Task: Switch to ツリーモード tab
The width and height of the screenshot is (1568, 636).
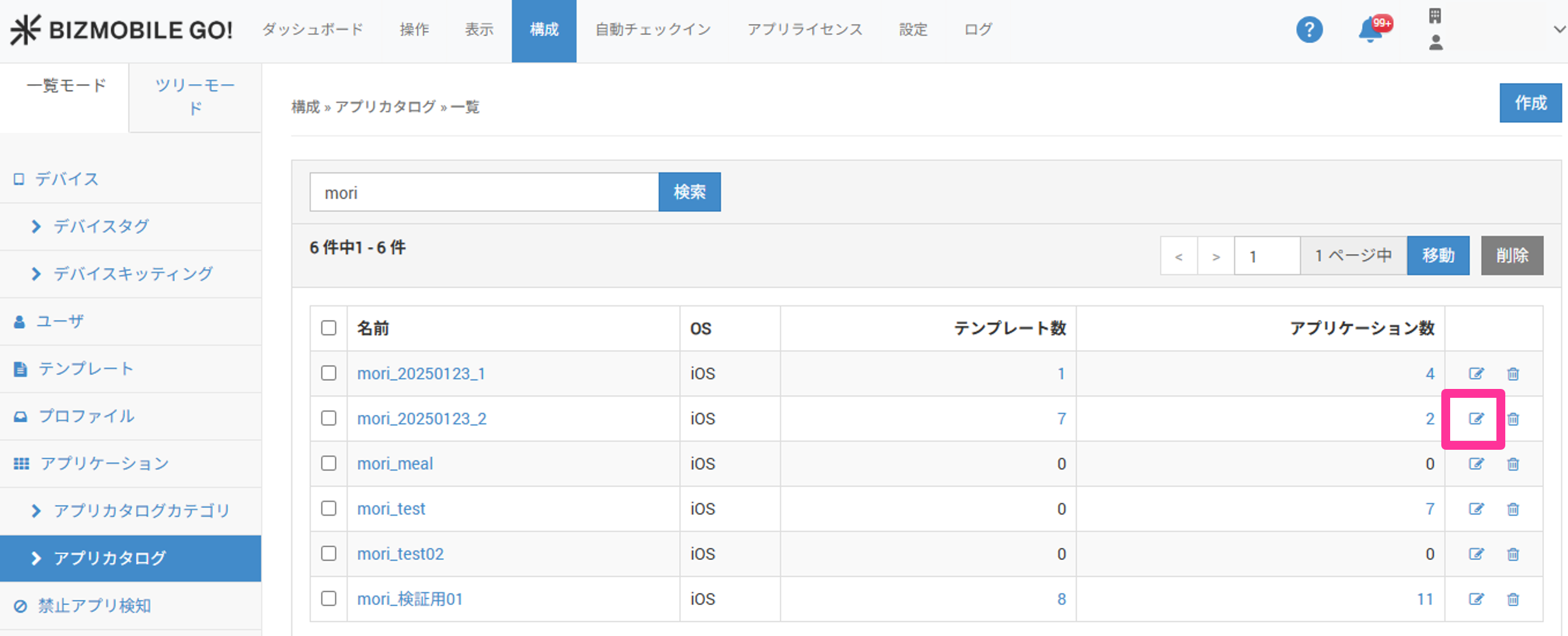Action: coord(195,96)
